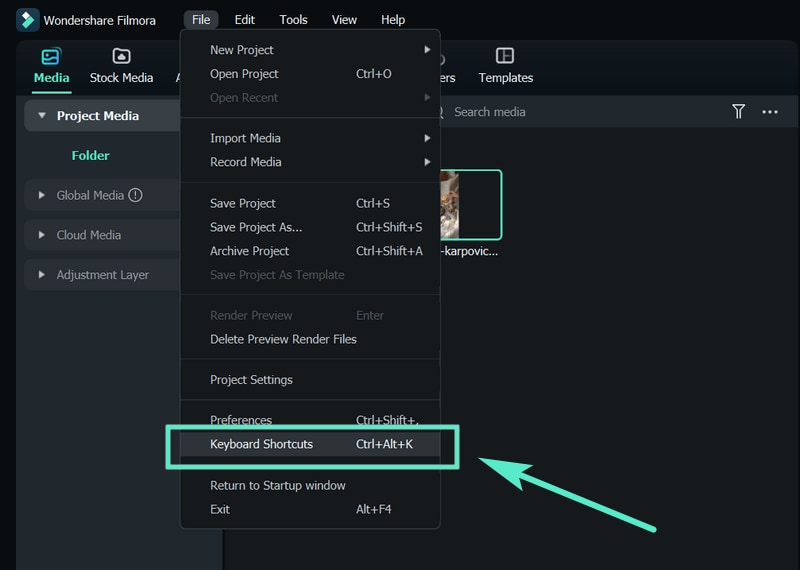The image size is (800, 570).
Task: Select Keyboard Shortcuts menu item
Action: (x=310, y=444)
